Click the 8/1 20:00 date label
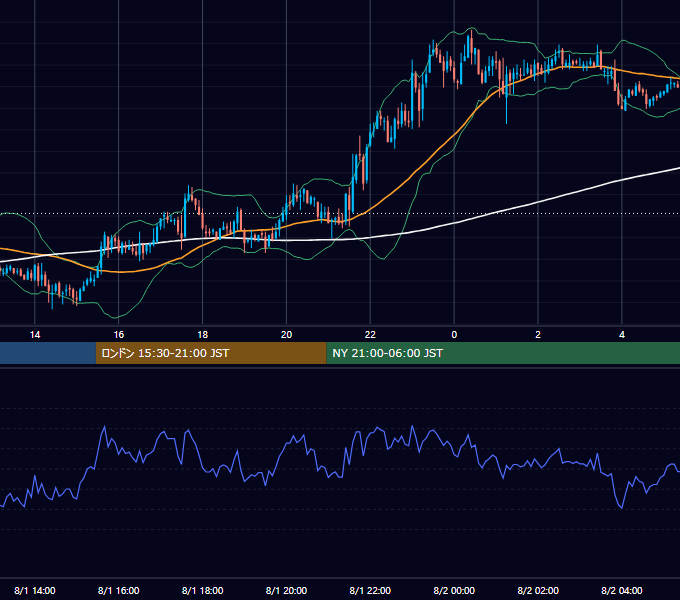680x600 pixels. [x=286, y=591]
